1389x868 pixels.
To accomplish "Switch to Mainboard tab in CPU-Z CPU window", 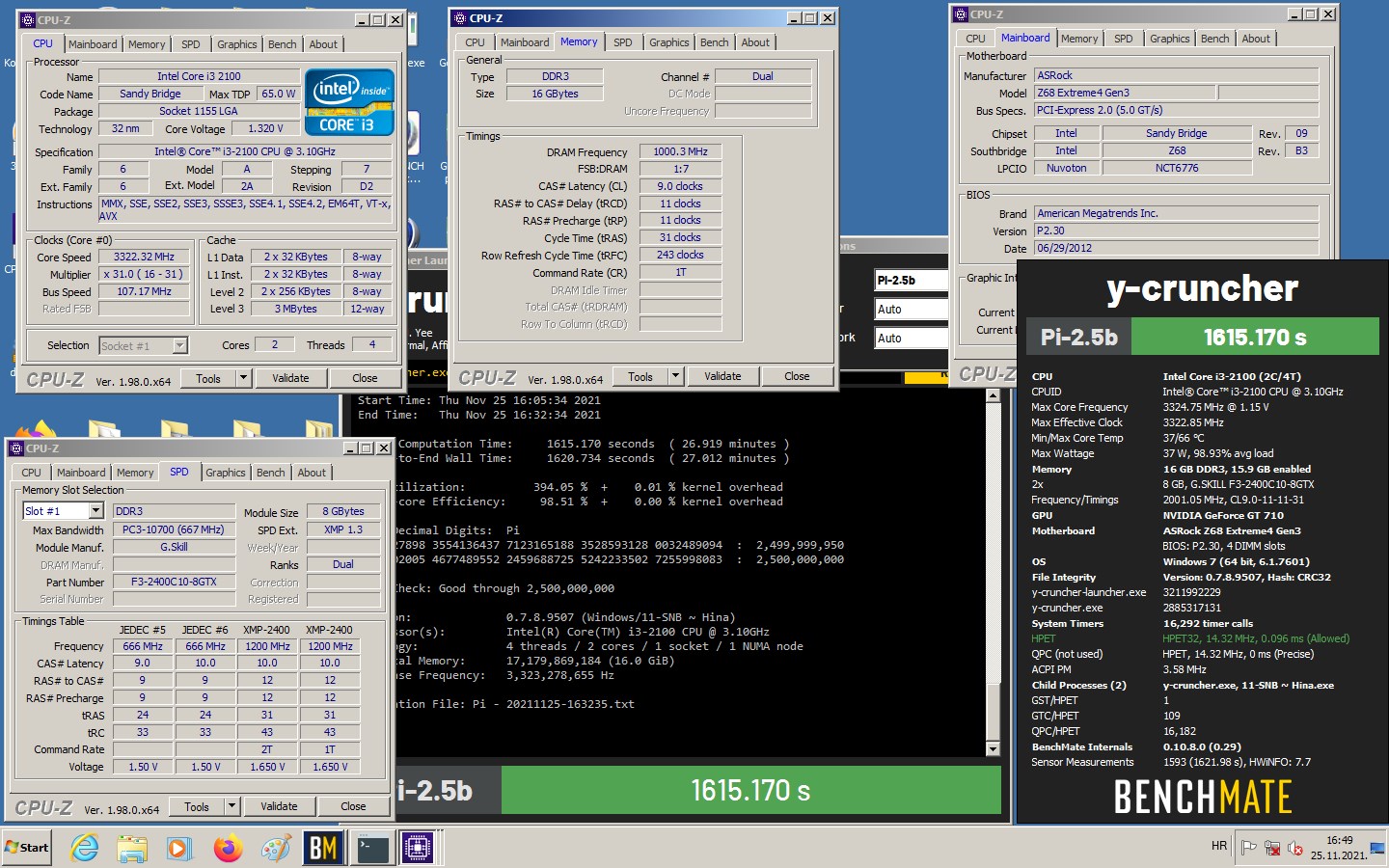I will pos(93,44).
